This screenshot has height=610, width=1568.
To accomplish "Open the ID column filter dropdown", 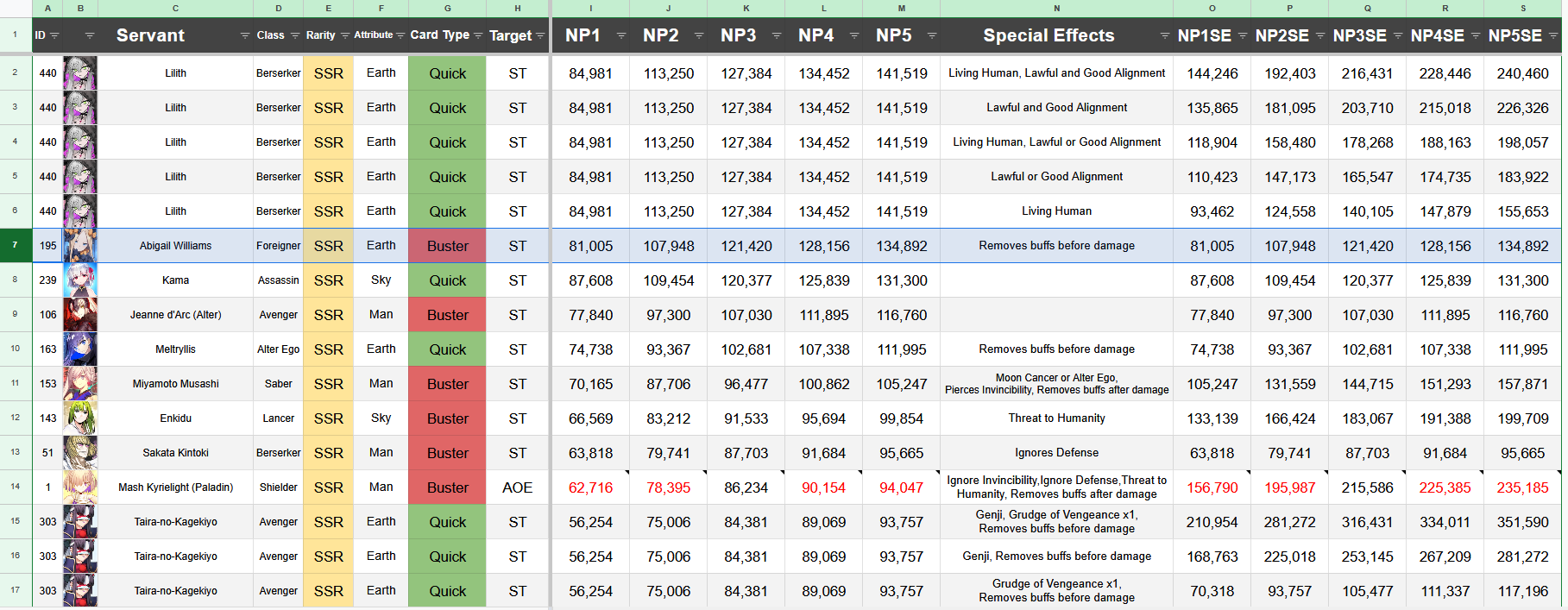I will click(x=54, y=35).
